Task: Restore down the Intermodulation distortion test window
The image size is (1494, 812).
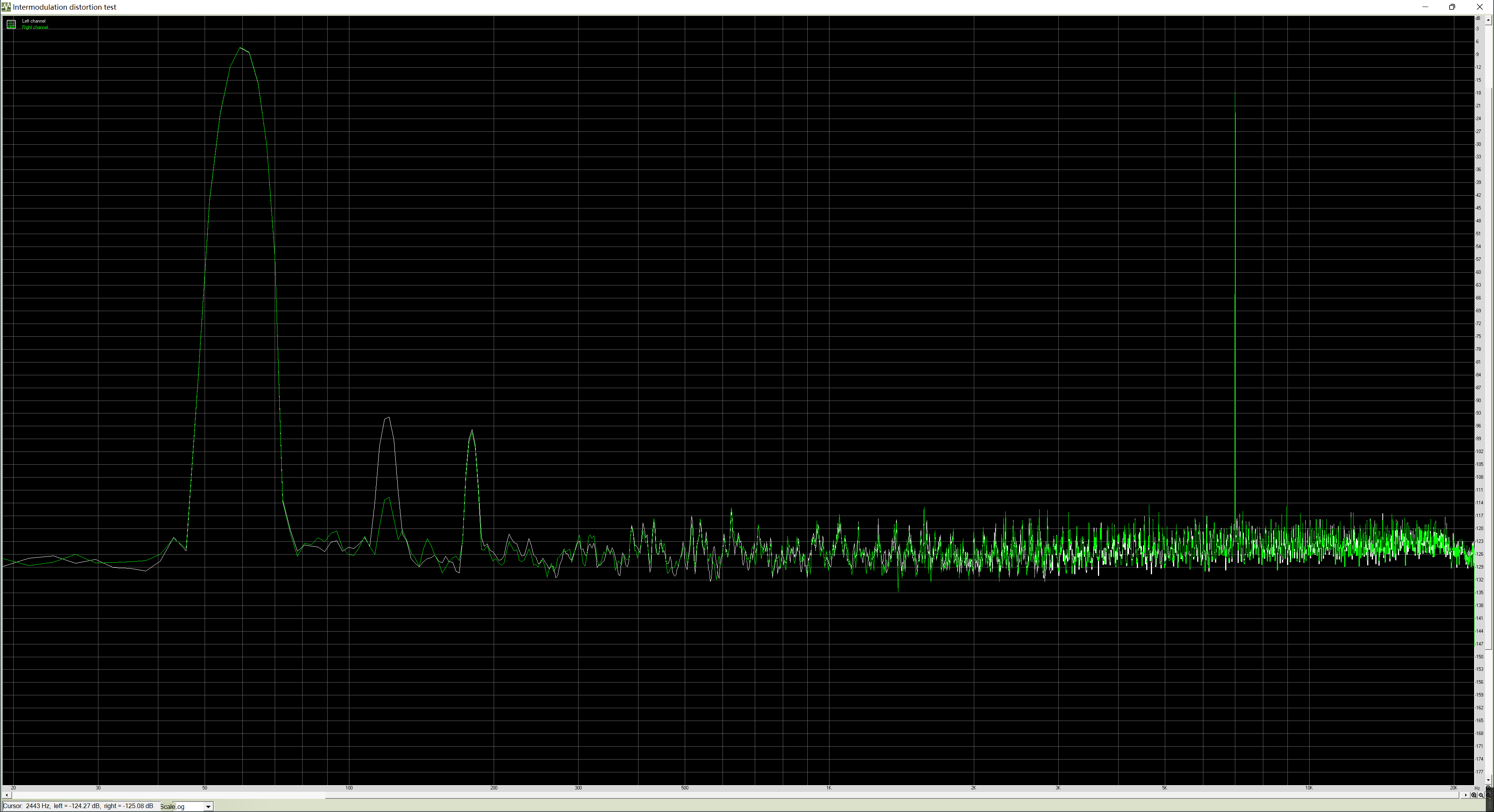Action: tap(1452, 7)
